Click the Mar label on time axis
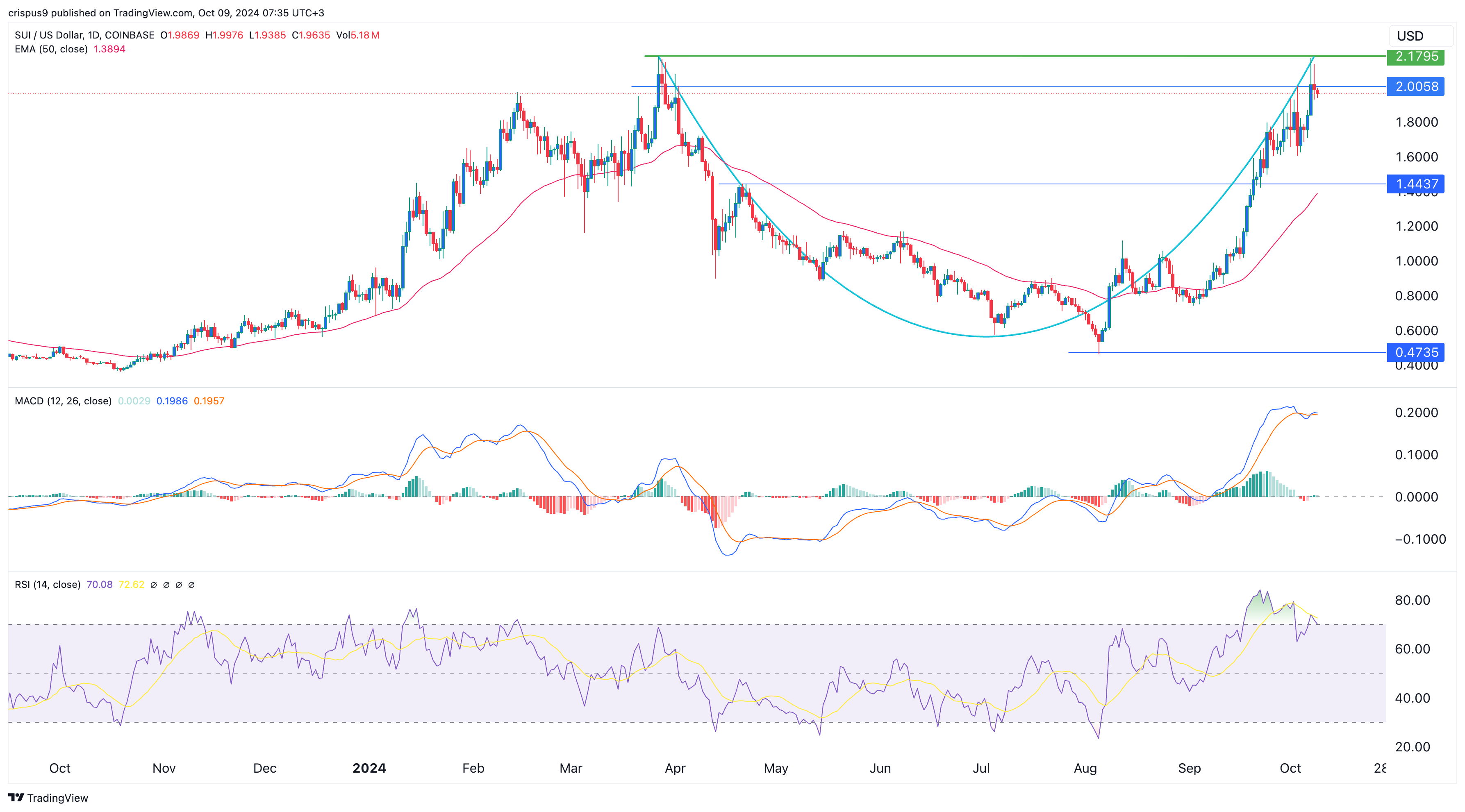Screen dimensions: 1465x812 coord(571,768)
